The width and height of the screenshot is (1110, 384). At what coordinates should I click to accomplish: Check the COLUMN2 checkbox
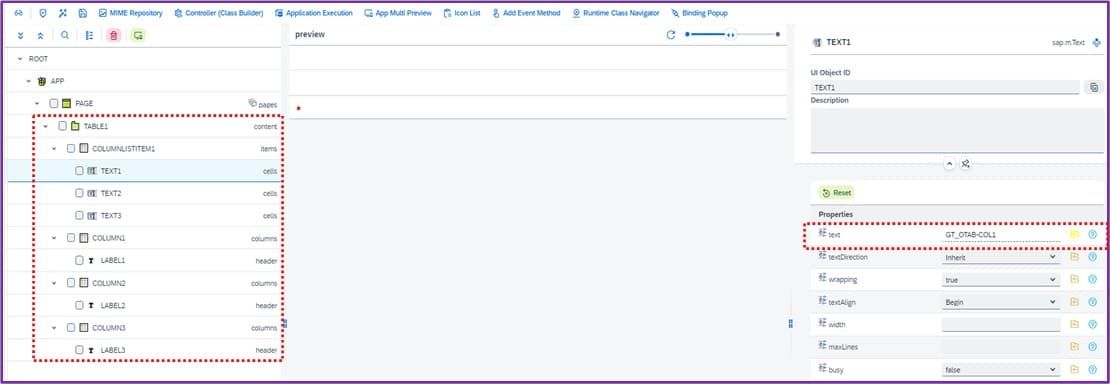click(x=71, y=283)
